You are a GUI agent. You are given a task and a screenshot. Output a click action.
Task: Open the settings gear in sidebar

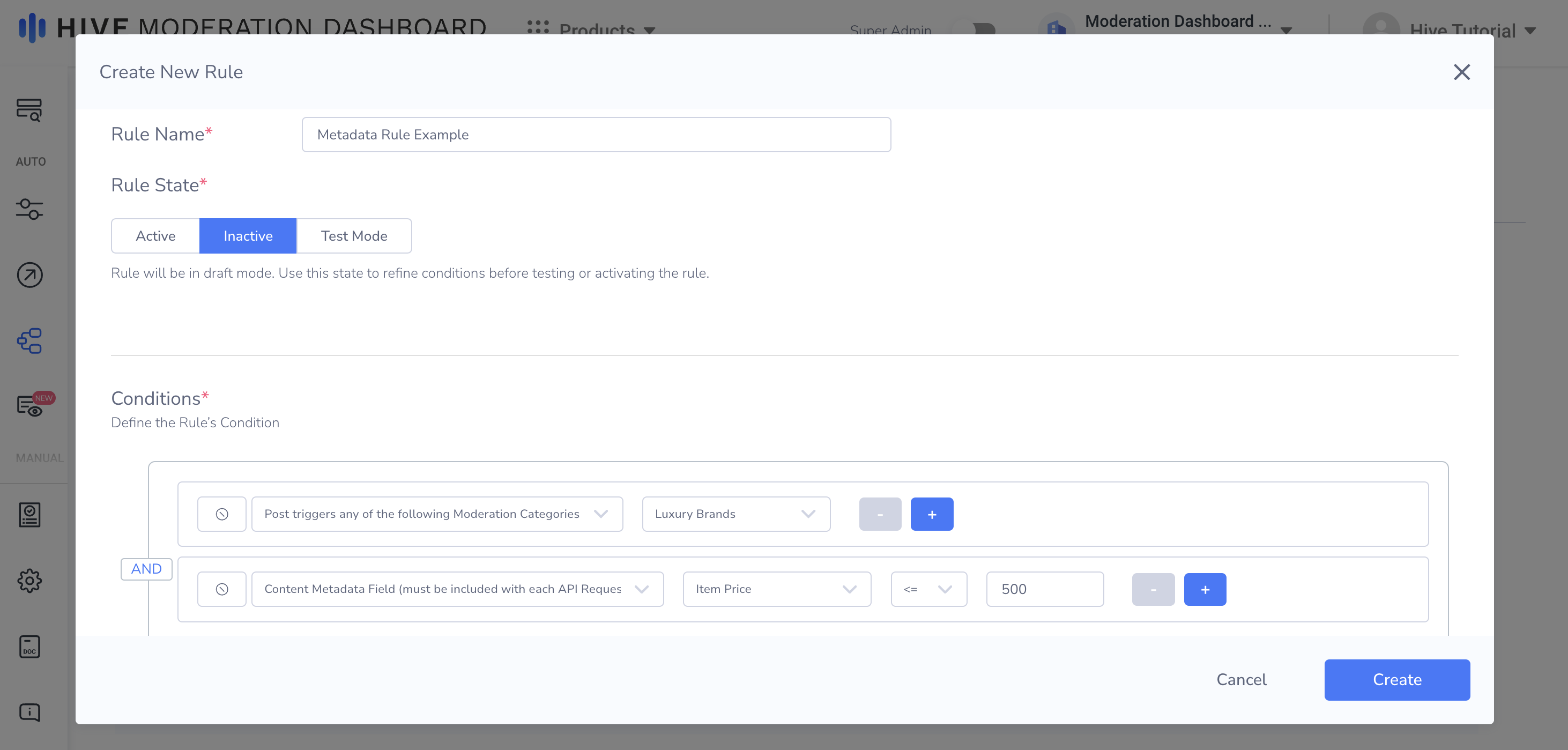[x=29, y=580]
